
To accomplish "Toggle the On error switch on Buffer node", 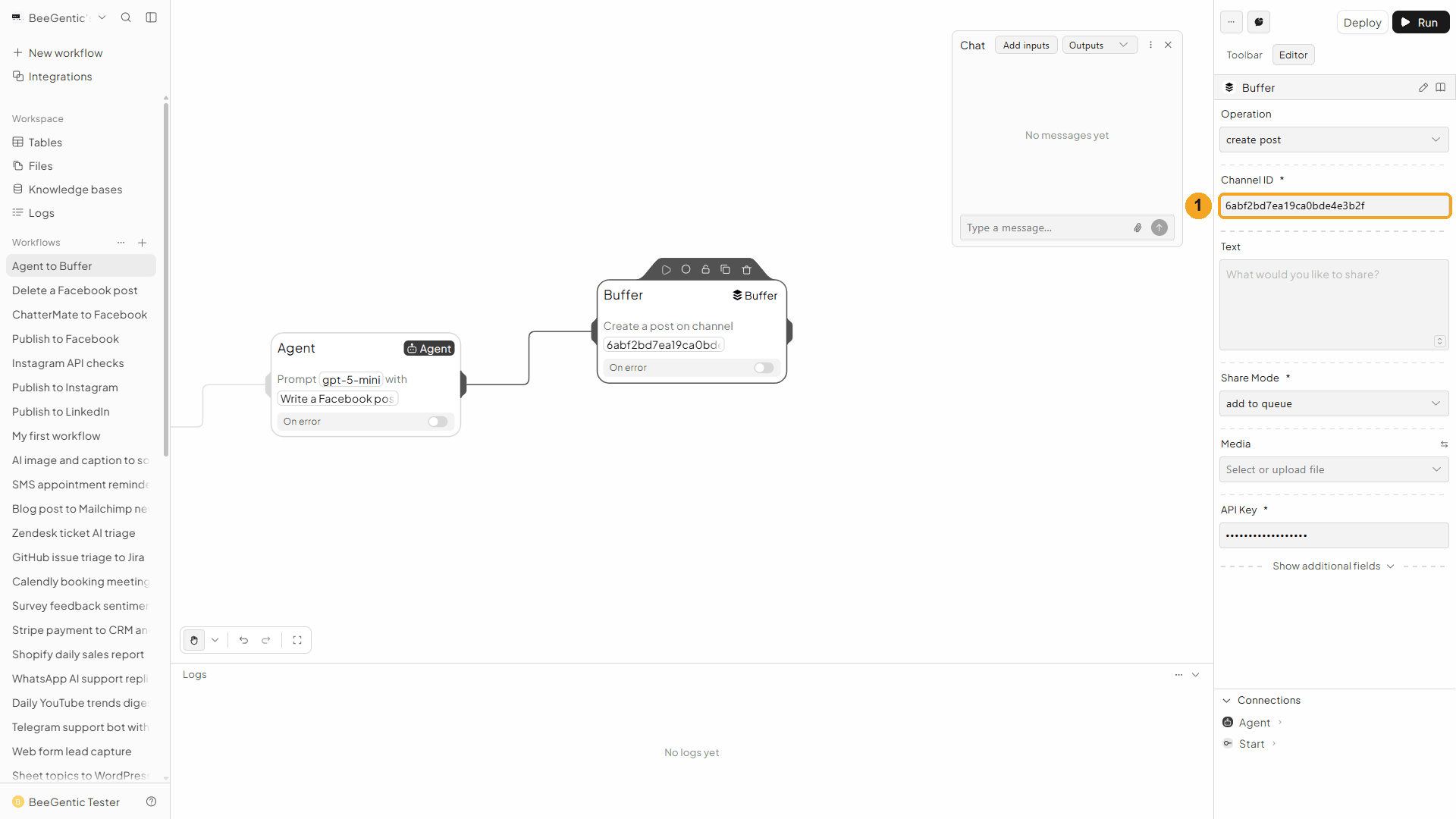I will (x=764, y=368).
